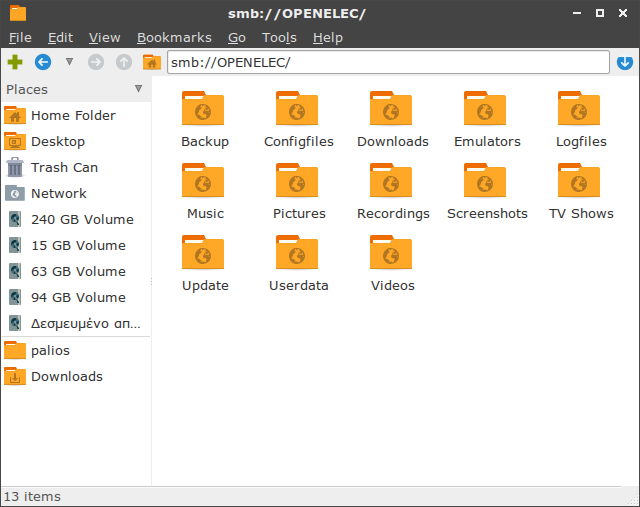Viewport: 640px width, 507px height.
Task: Click the Home folder toolbar icon
Action: [152, 62]
